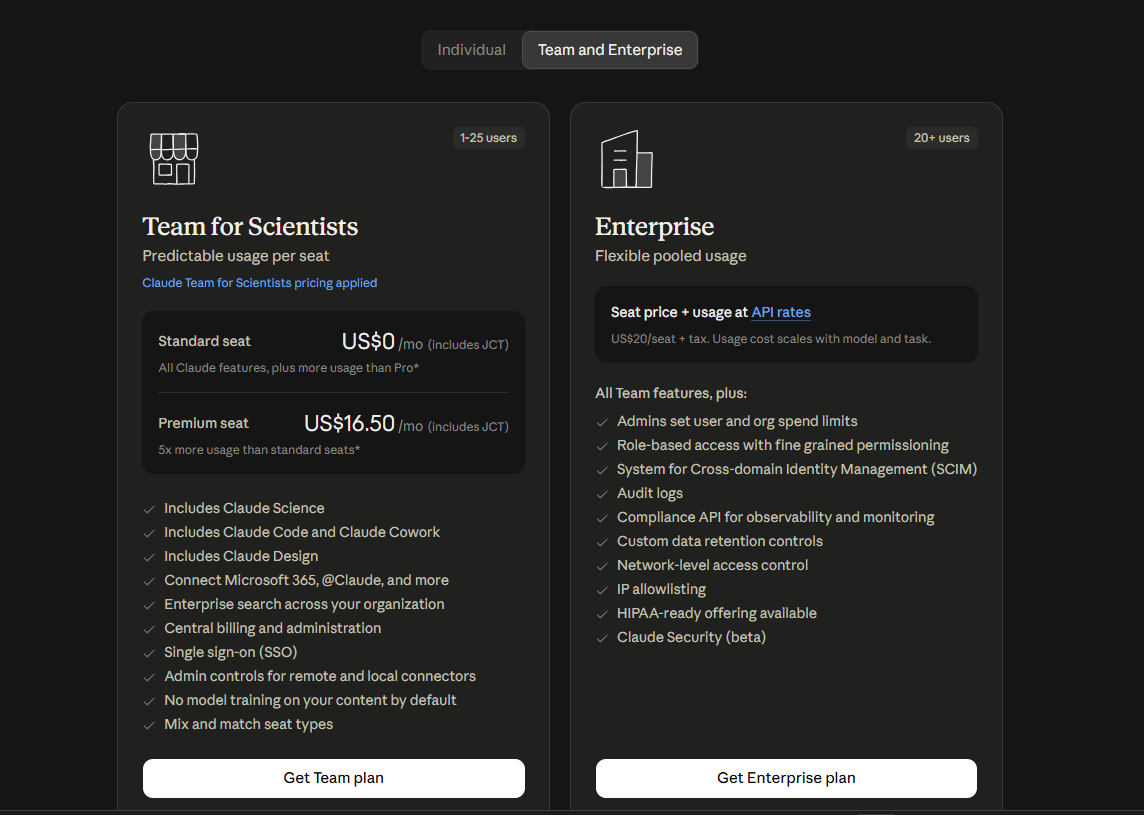Click the Custom data retention controls text
Image resolution: width=1144 pixels, height=815 pixels.
coord(720,541)
